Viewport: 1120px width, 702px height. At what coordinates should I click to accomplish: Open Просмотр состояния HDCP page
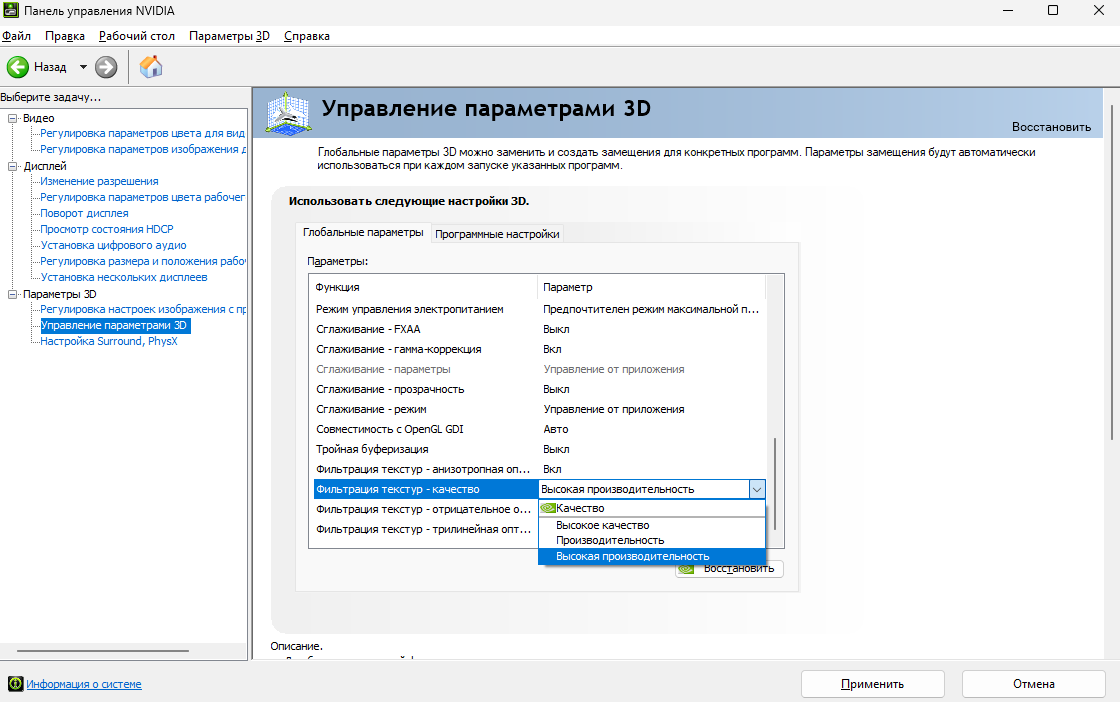(106, 229)
